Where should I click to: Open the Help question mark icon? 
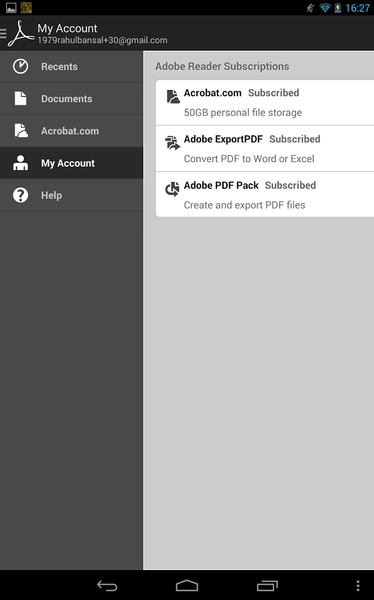pos(20,195)
